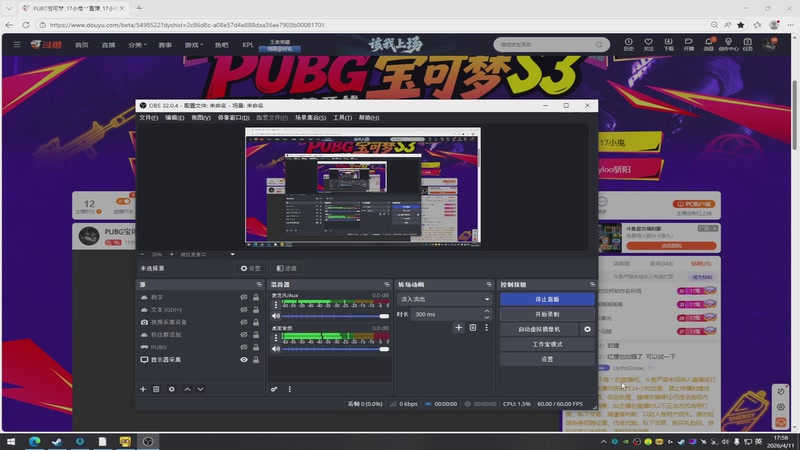Delete the scene transition with trash icon
This screenshot has width=800, height=450.
pos(473,328)
